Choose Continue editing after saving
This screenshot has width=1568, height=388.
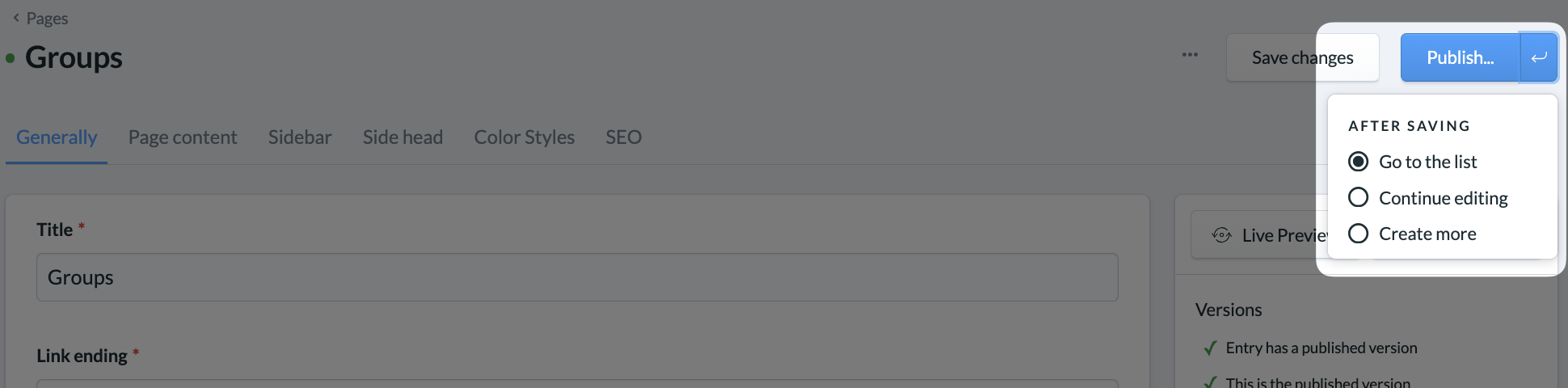click(x=1427, y=198)
